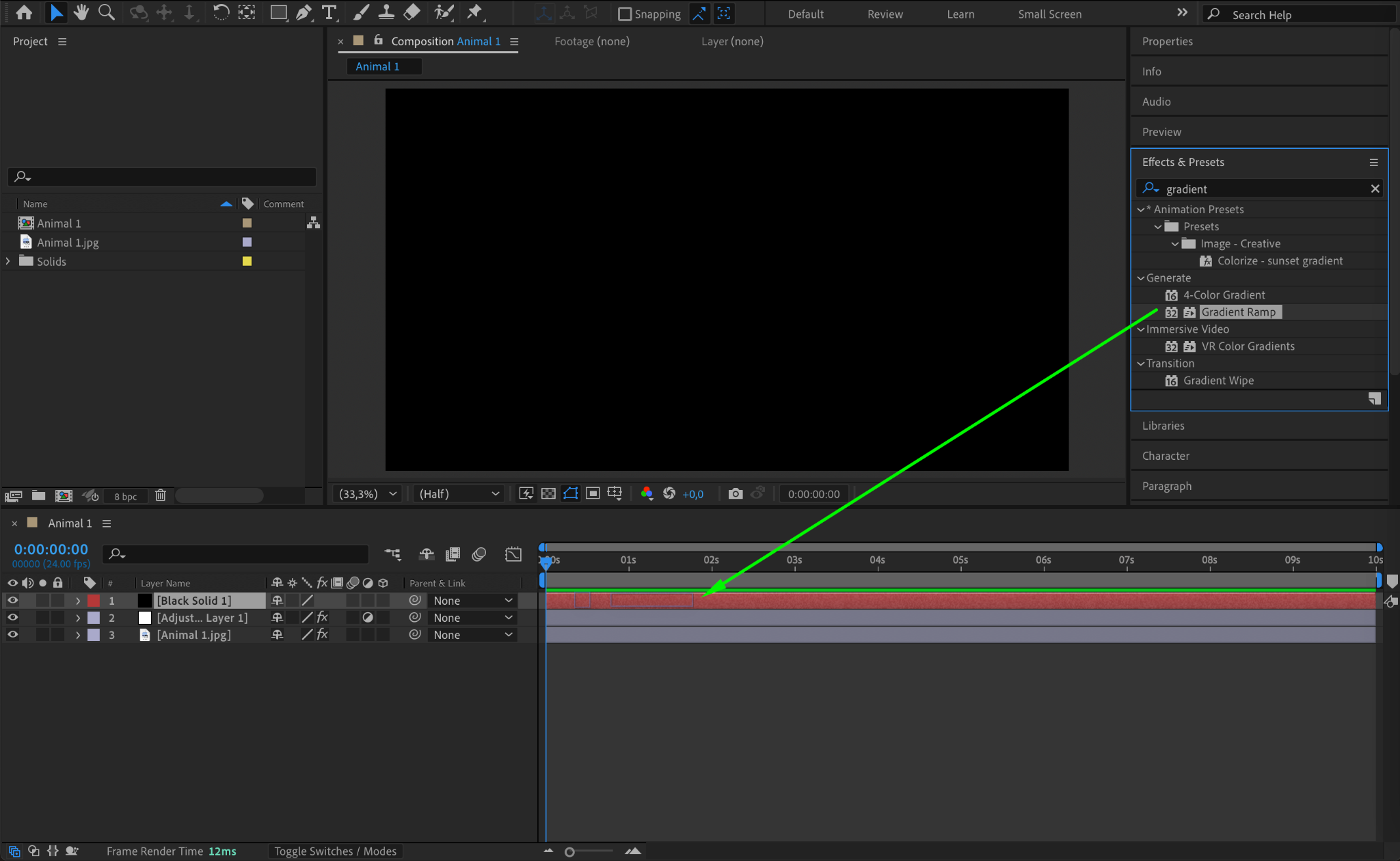Select the Pen tool

304,12
